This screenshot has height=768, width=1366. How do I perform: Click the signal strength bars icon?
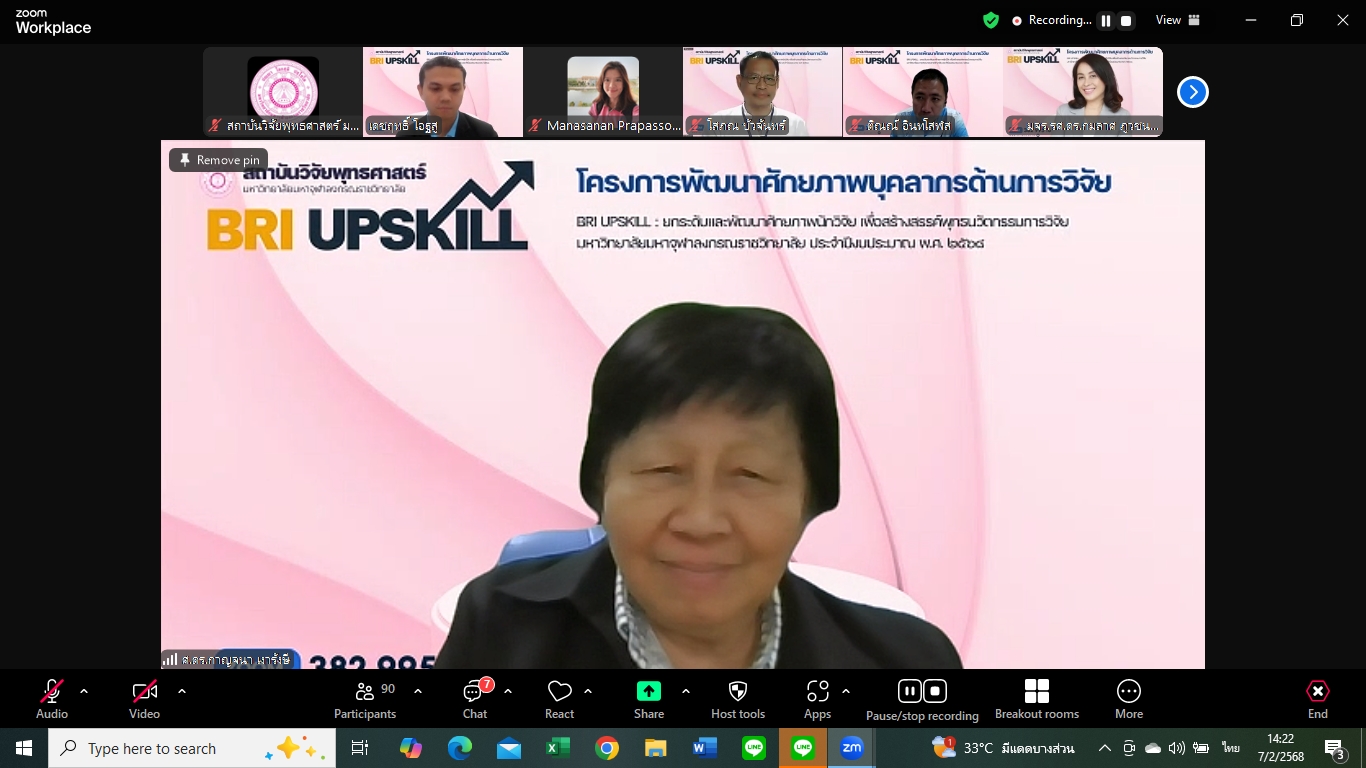point(170,660)
